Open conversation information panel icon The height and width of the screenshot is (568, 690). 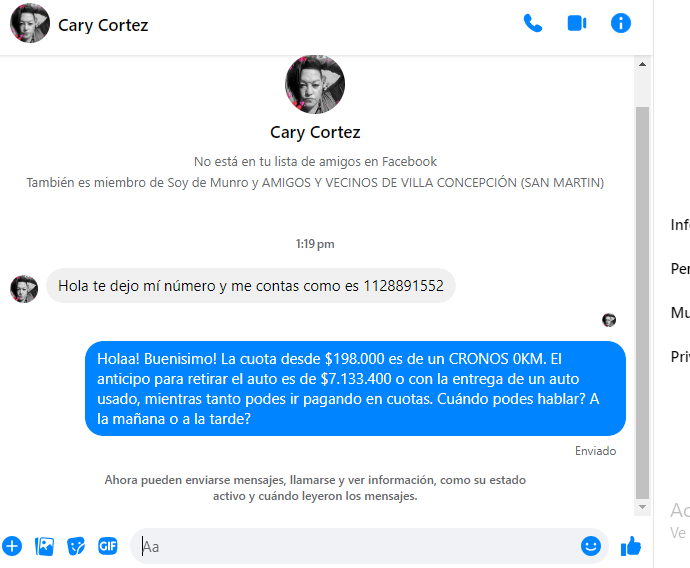620,23
